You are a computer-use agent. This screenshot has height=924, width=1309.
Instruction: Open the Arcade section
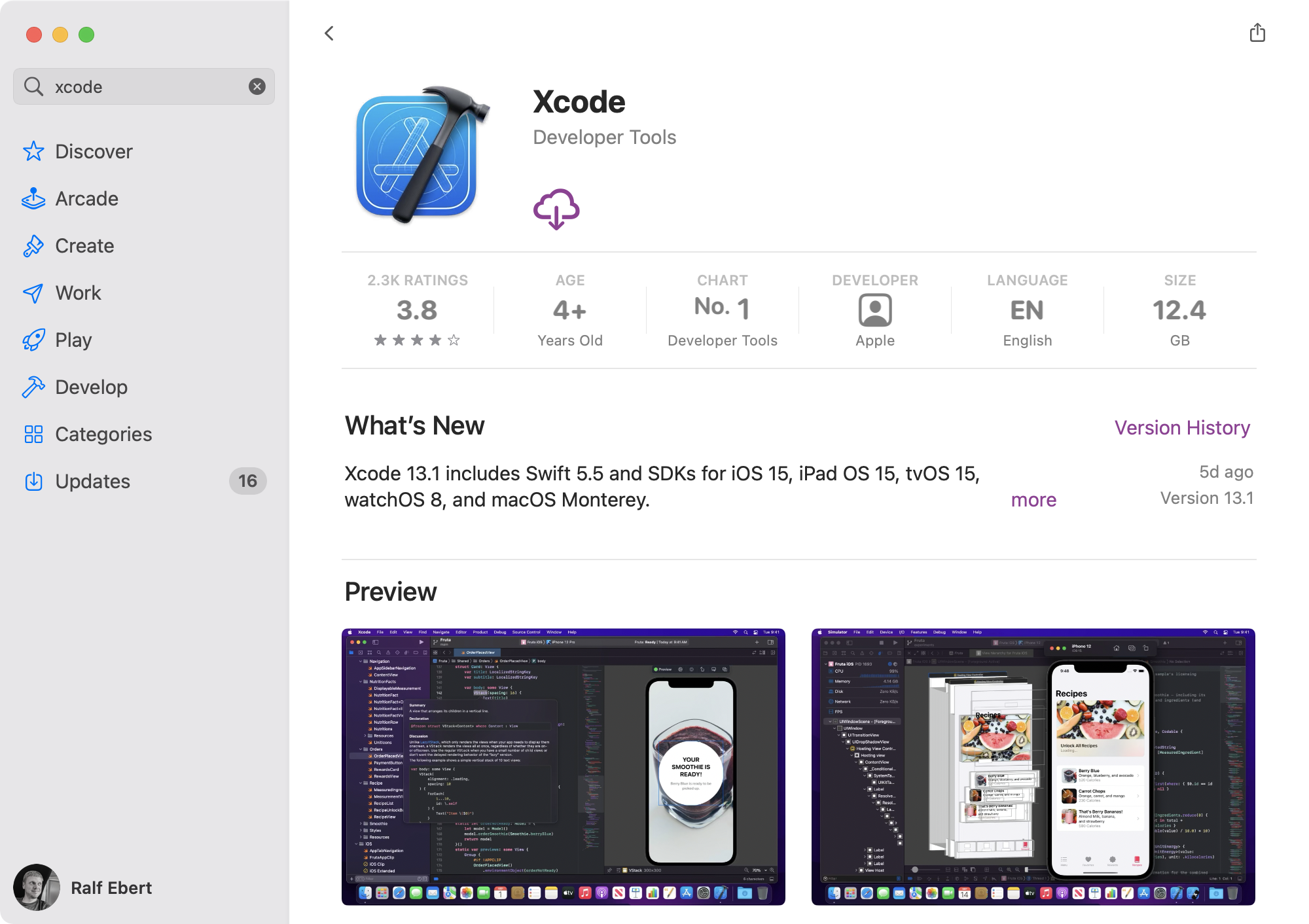(87, 197)
